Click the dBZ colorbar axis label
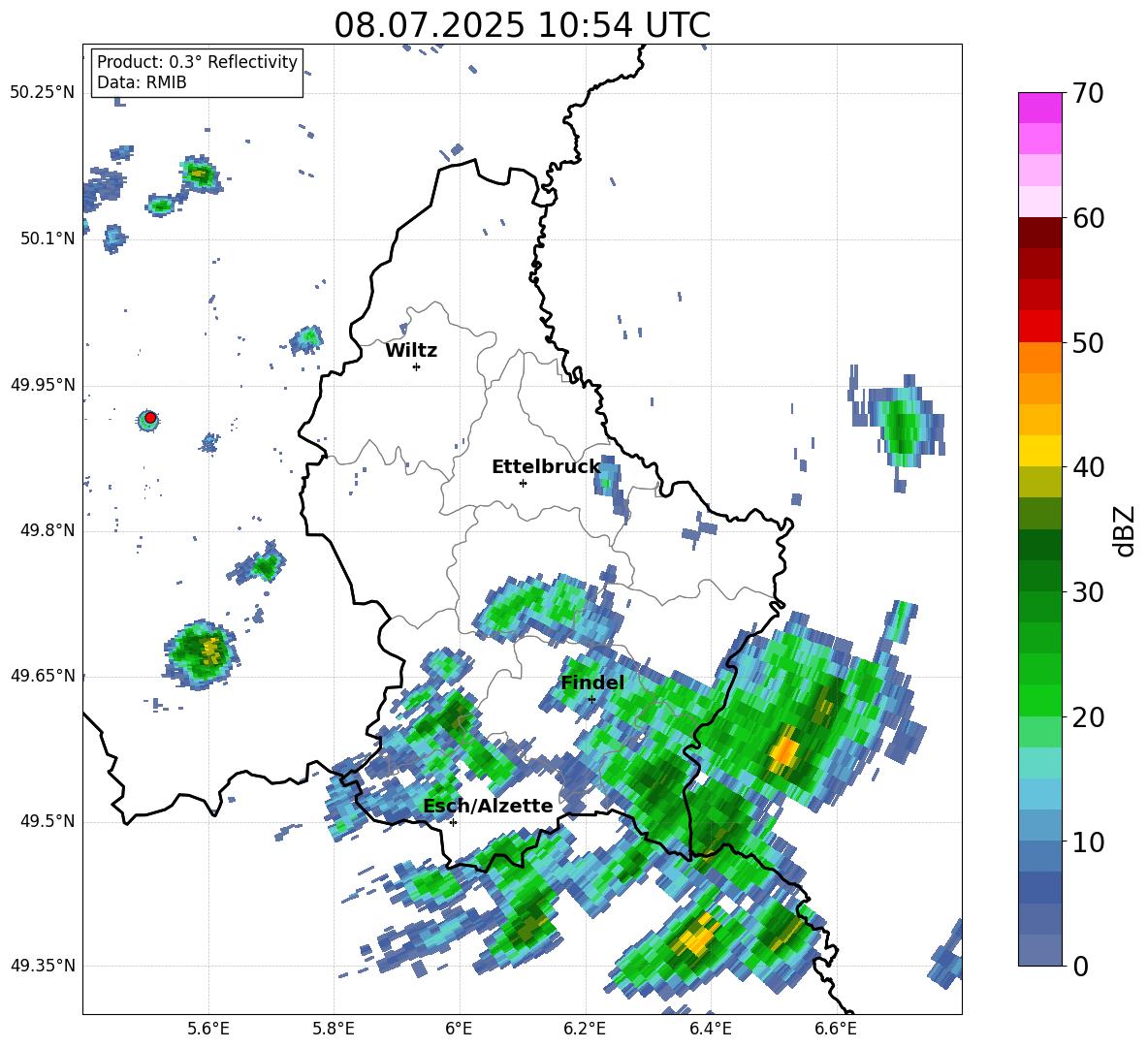Screen dimensions: 1148x1048 coord(1124,530)
